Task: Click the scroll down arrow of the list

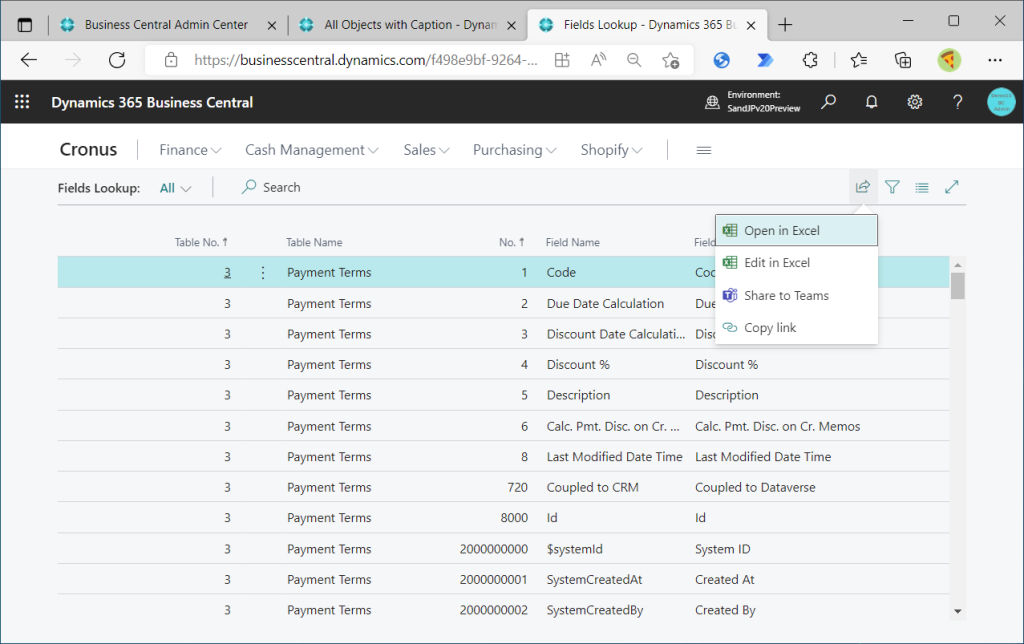Action: coord(958,610)
